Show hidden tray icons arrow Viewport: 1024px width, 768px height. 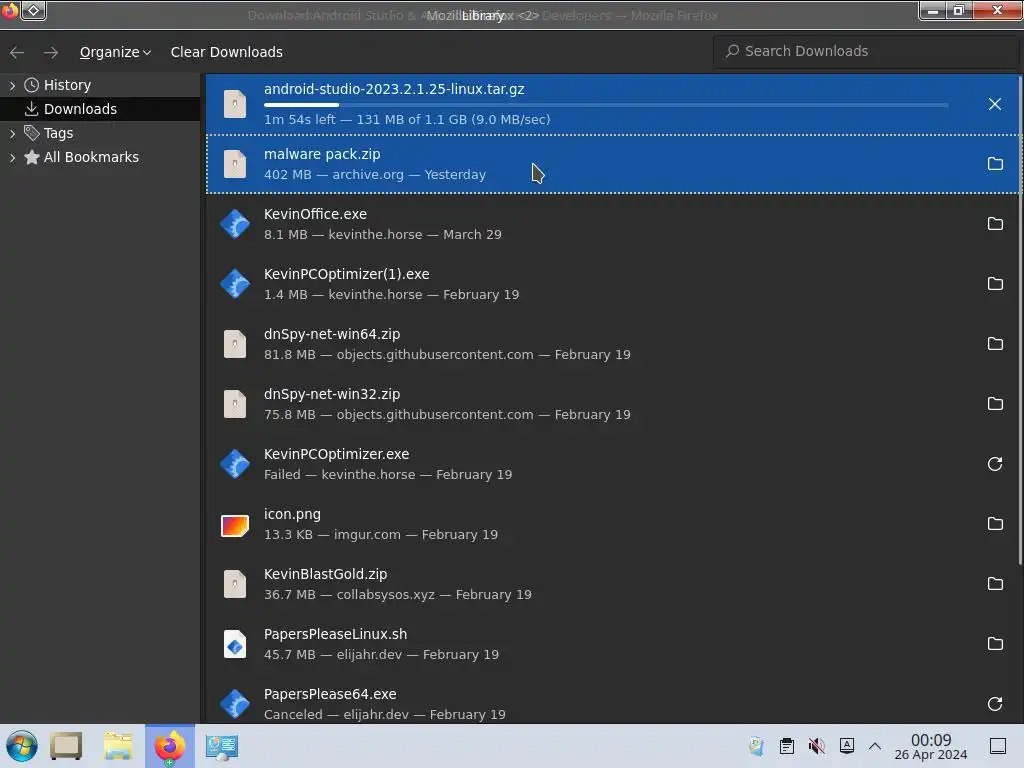[874, 746]
